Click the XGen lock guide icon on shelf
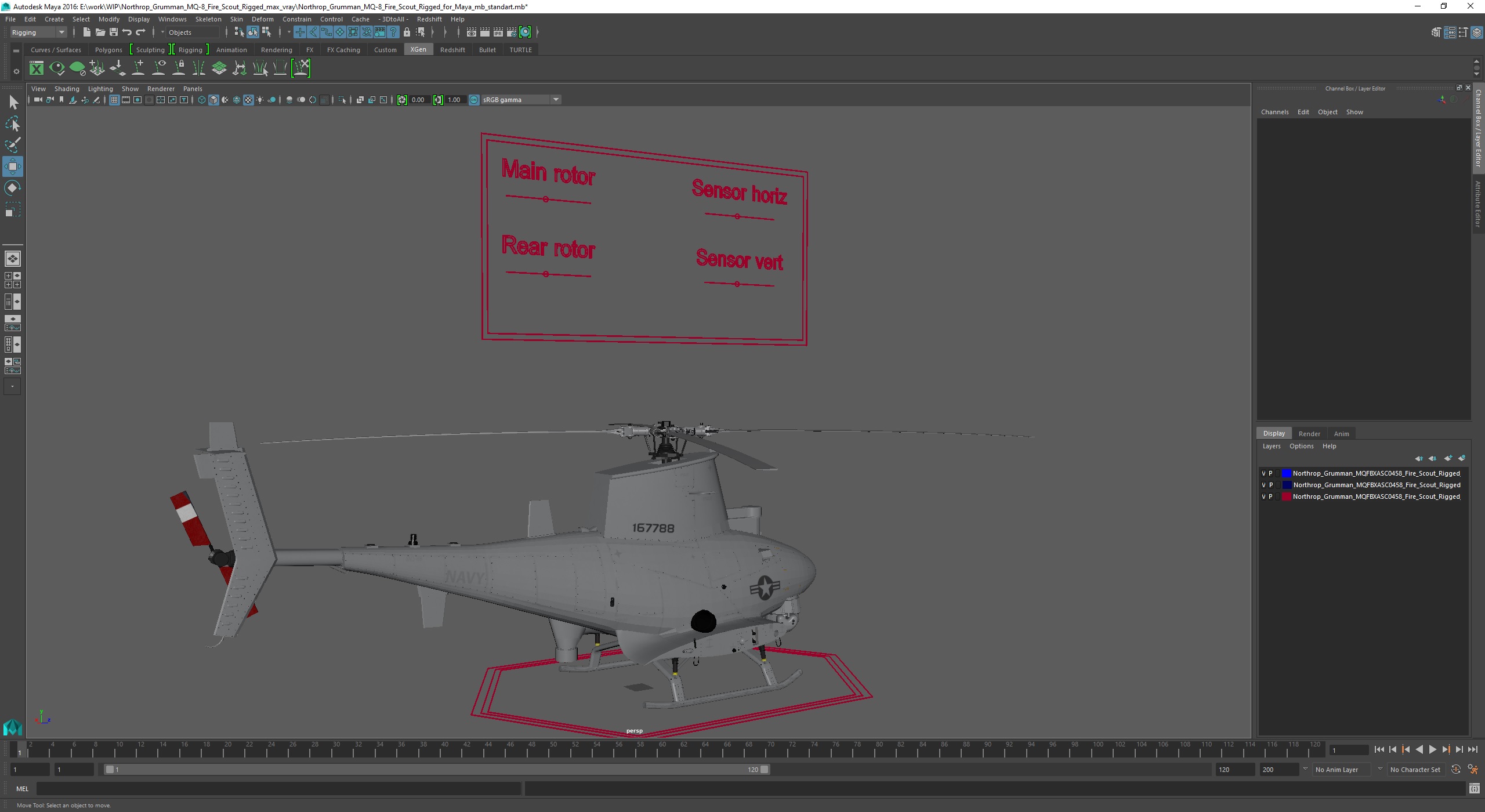This screenshot has width=1485, height=812. click(179, 68)
